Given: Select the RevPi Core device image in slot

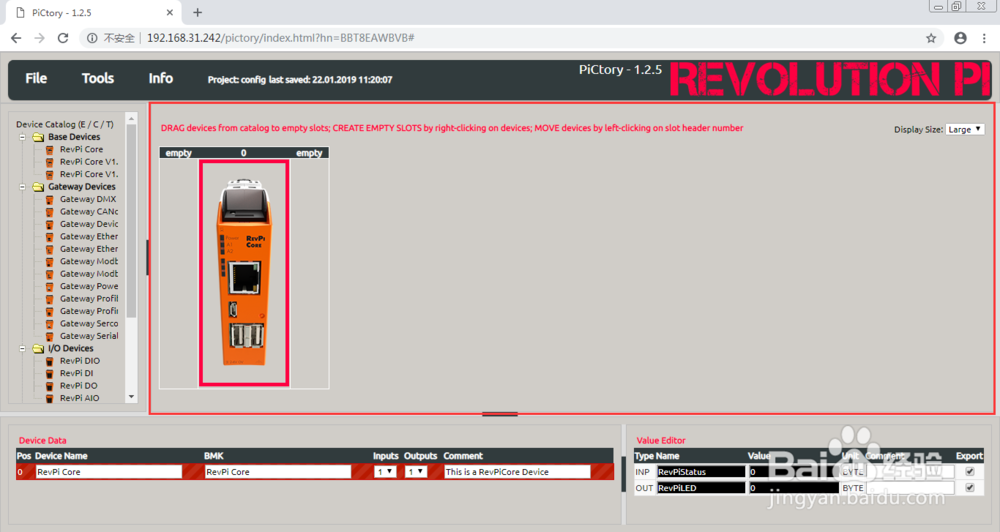Looking at the screenshot, I should tap(244, 273).
